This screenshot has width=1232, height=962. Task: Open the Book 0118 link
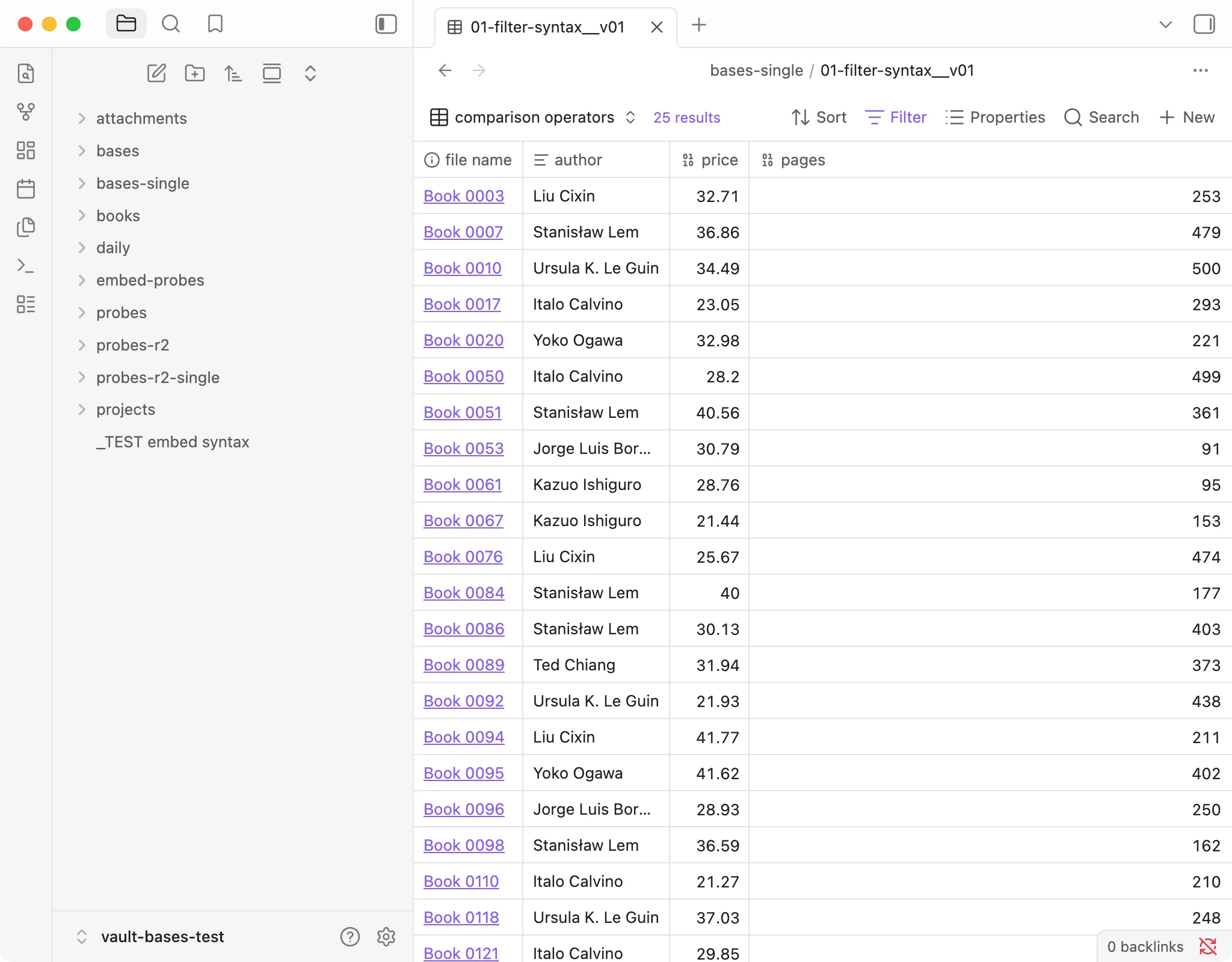click(x=461, y=918)
